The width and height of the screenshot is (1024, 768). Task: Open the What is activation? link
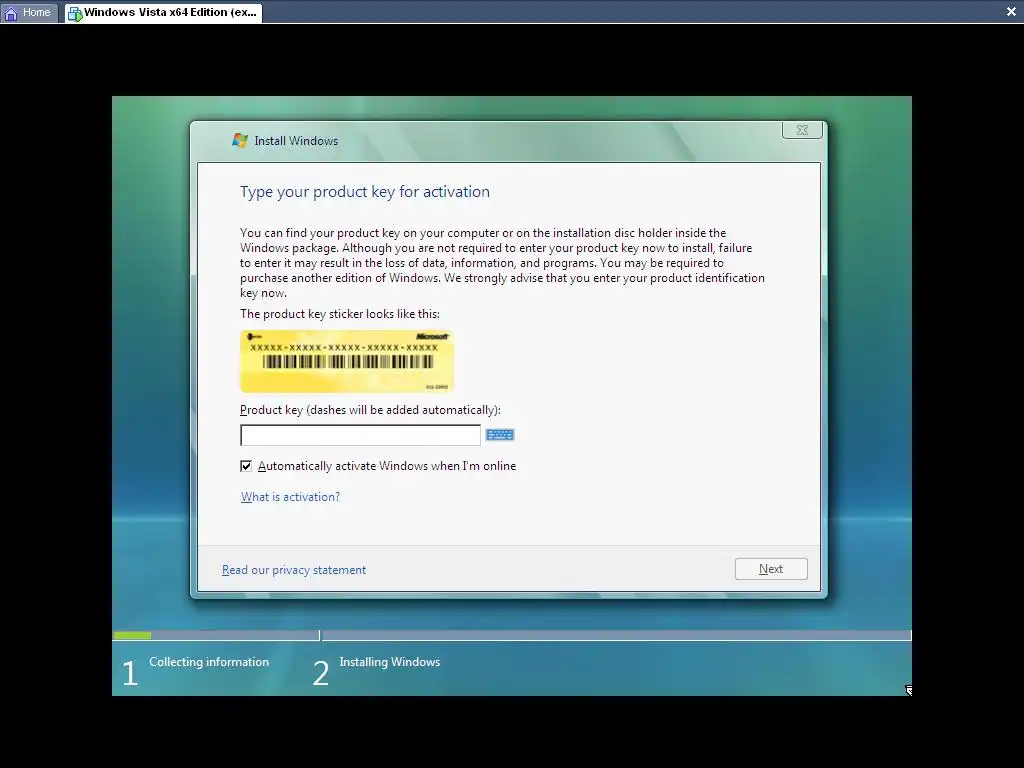tap(291, 497)
